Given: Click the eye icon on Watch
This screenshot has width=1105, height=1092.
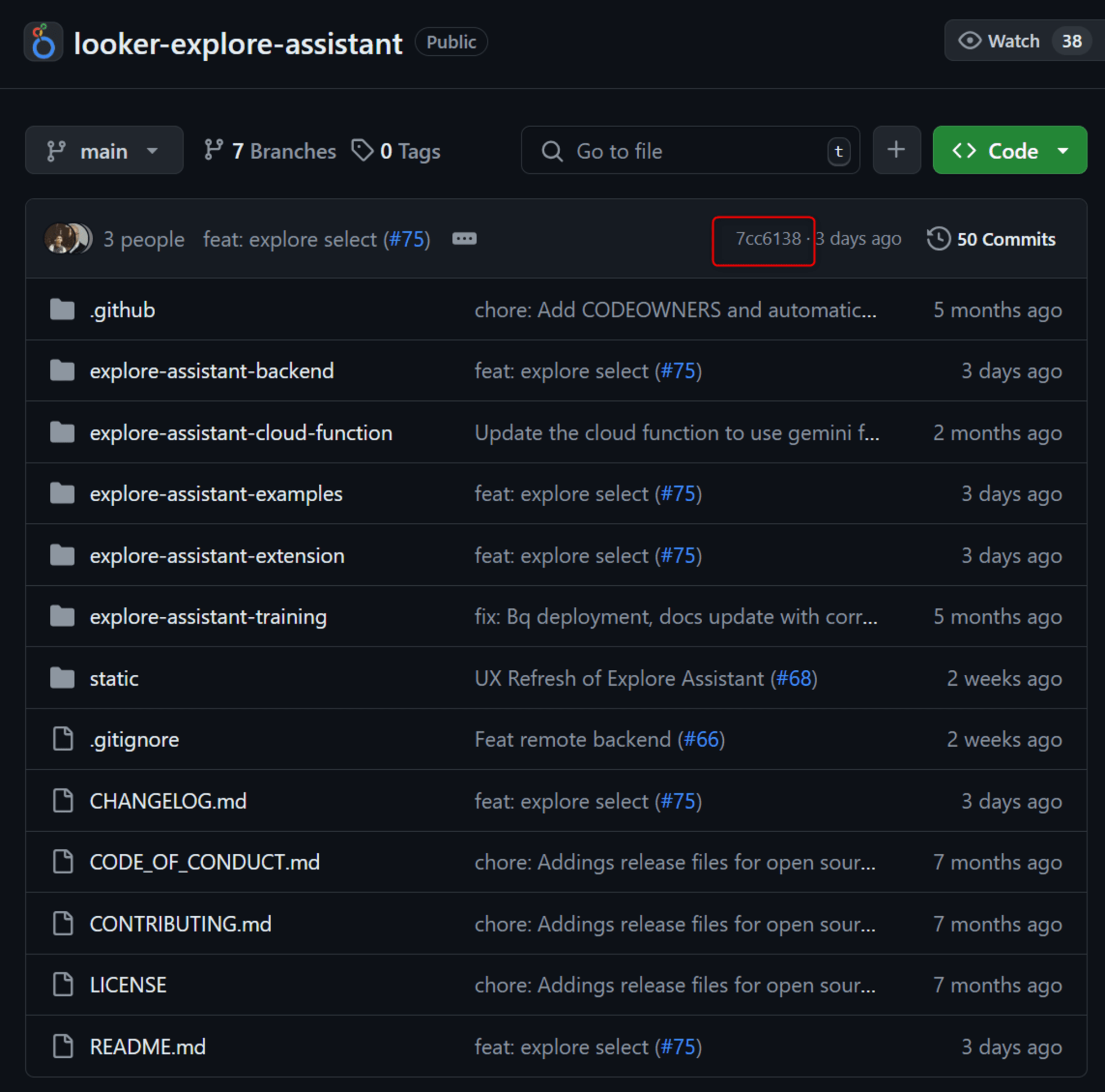Looking at the screenshot, I should [x=970, y=41].
